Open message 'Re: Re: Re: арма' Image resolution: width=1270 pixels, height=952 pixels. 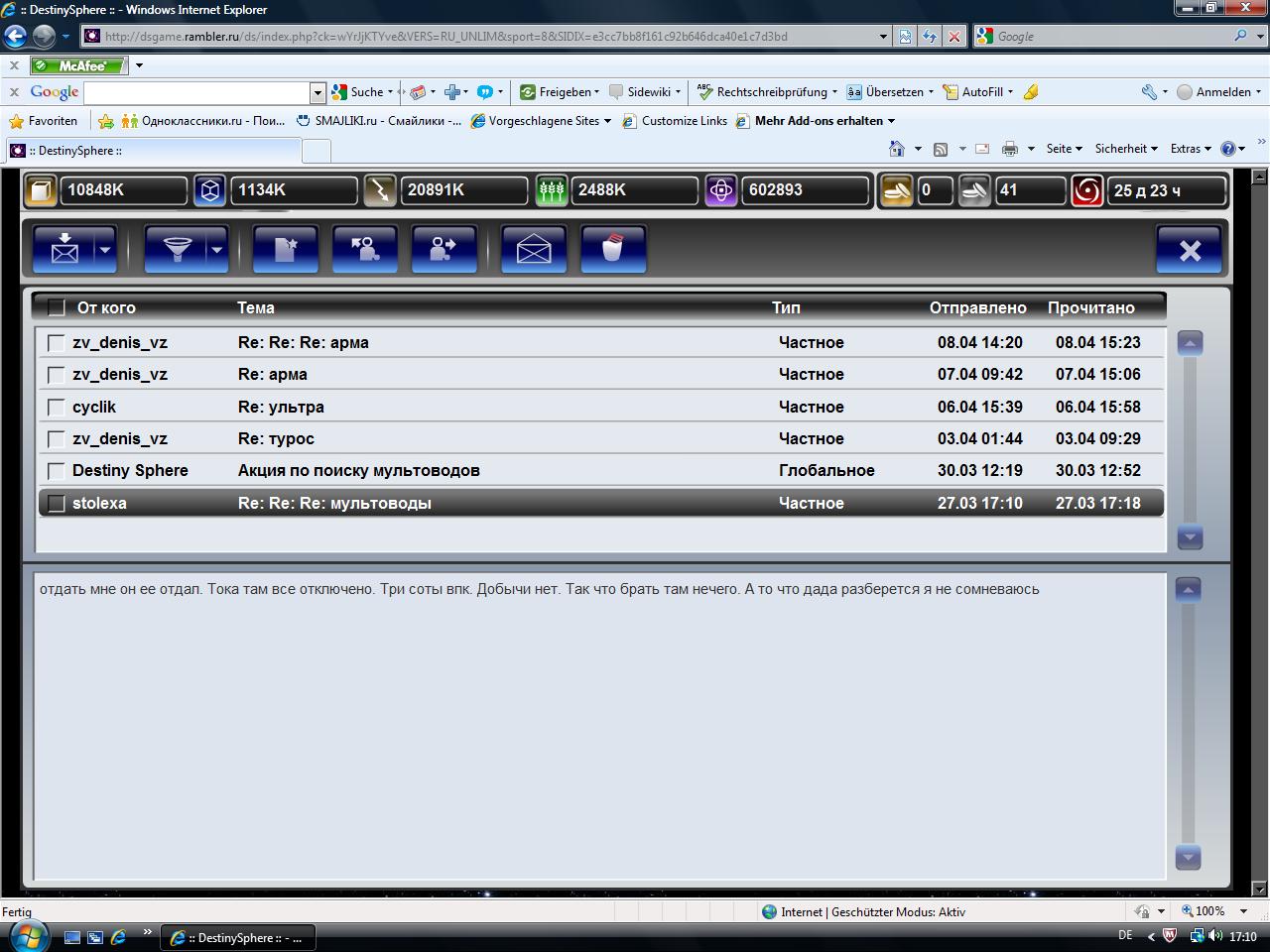pos(303,342)
